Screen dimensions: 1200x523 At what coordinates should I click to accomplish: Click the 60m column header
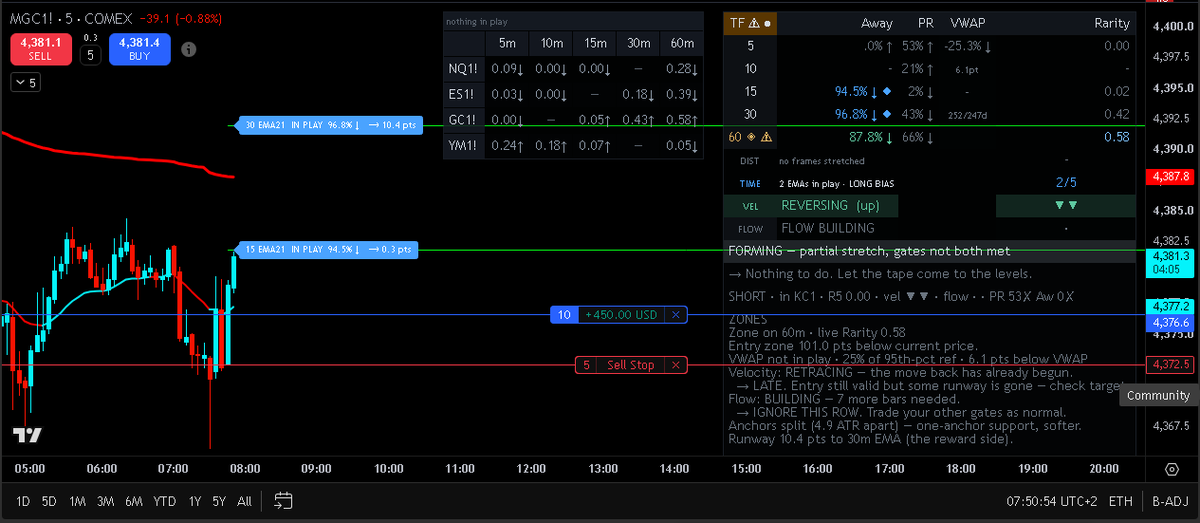pyautogui.click(x=681, y=44)
